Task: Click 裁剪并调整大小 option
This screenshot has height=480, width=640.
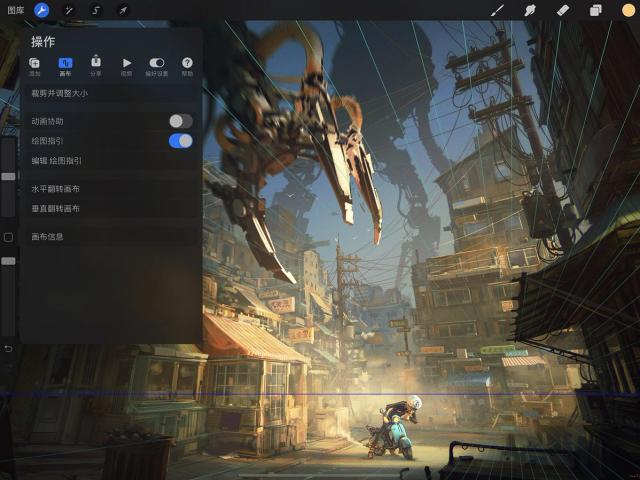Action: (x=60, y=93)
